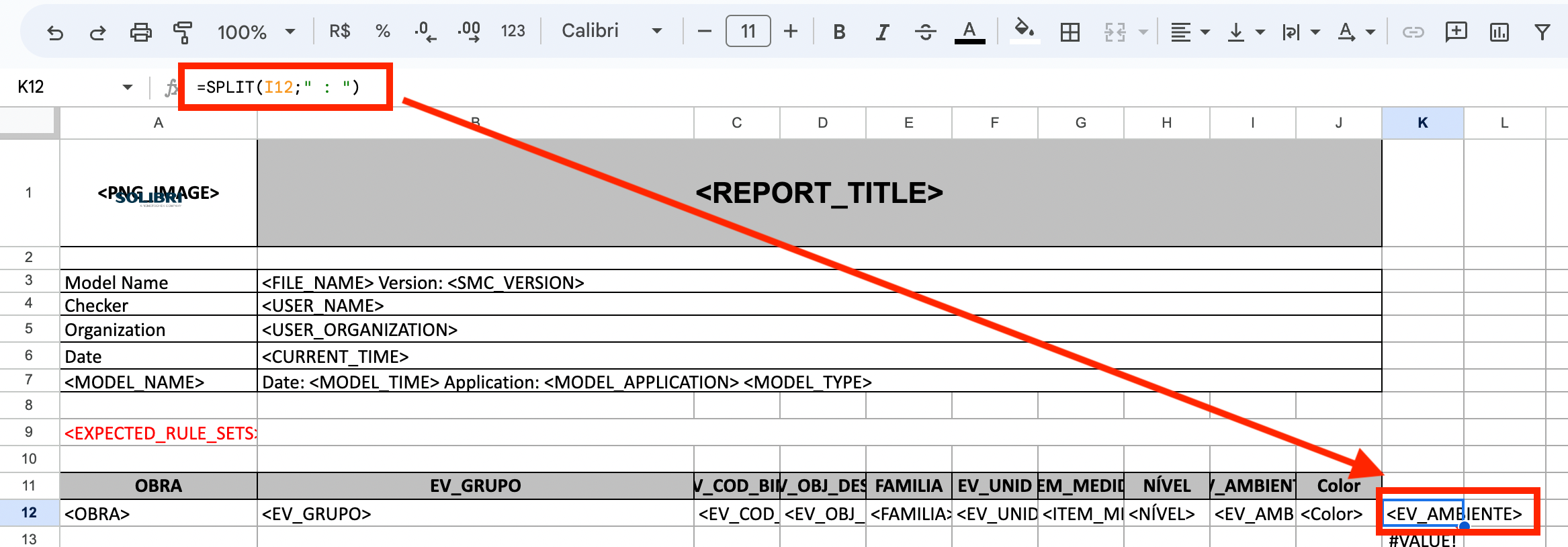Open the Calibri font dropdown
The height and width of the screenshot is (547, 1568).
[x=611, y=31]
